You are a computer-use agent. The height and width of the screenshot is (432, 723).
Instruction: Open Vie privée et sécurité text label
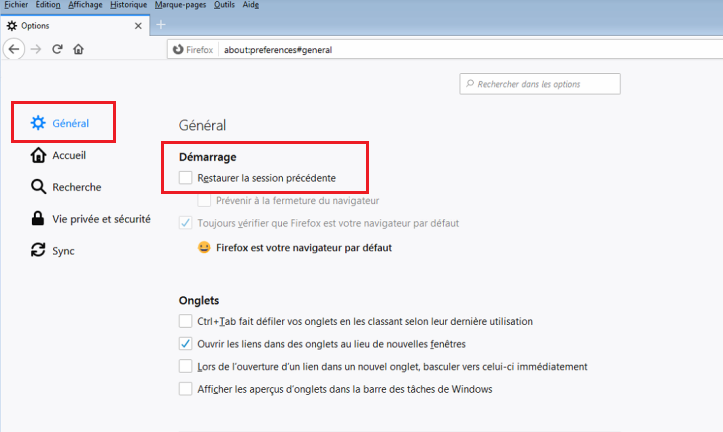click(101, 219)
